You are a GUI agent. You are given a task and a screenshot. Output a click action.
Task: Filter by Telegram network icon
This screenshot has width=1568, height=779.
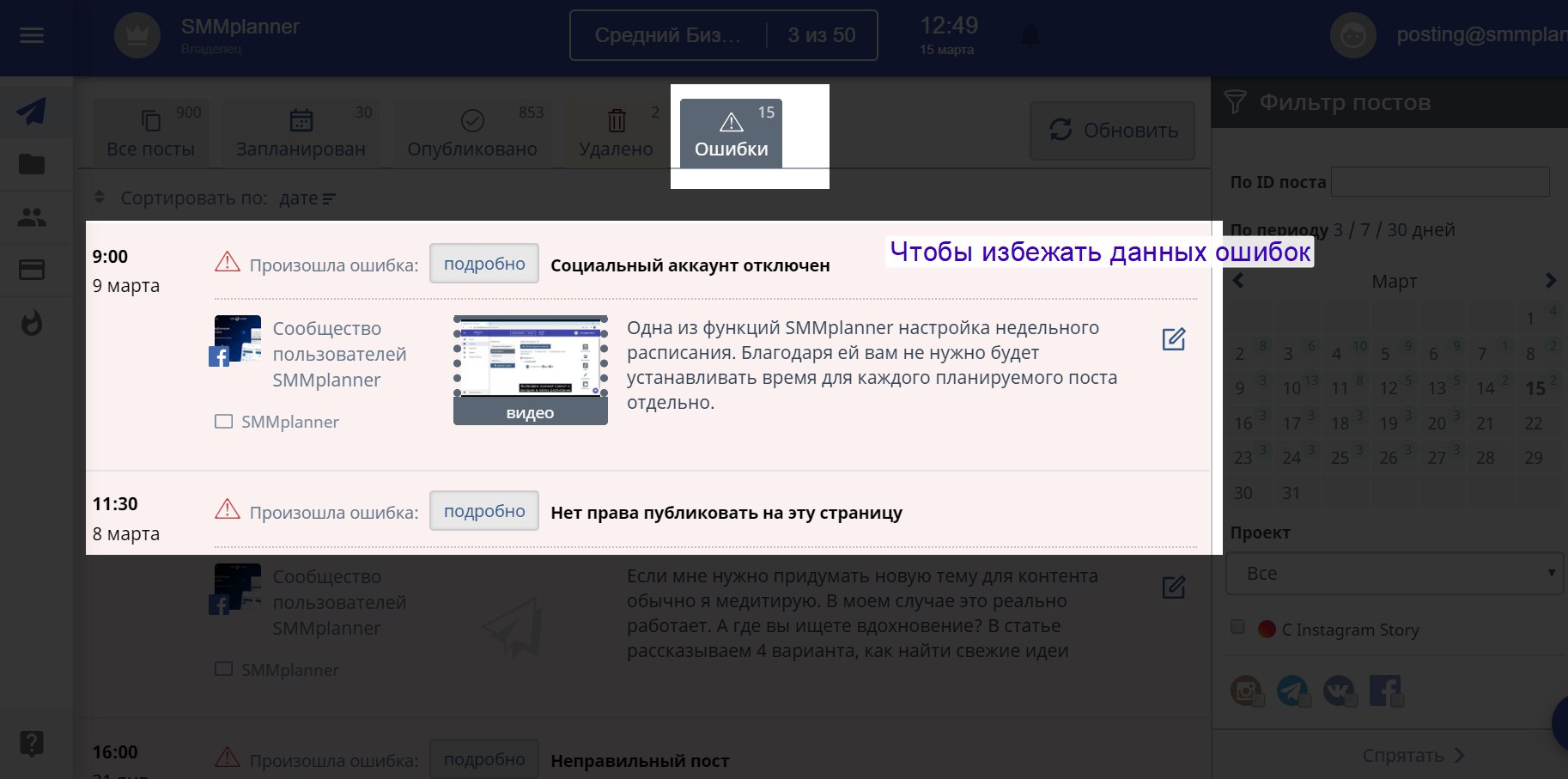pyautogui.click(x=1292, y=690)
